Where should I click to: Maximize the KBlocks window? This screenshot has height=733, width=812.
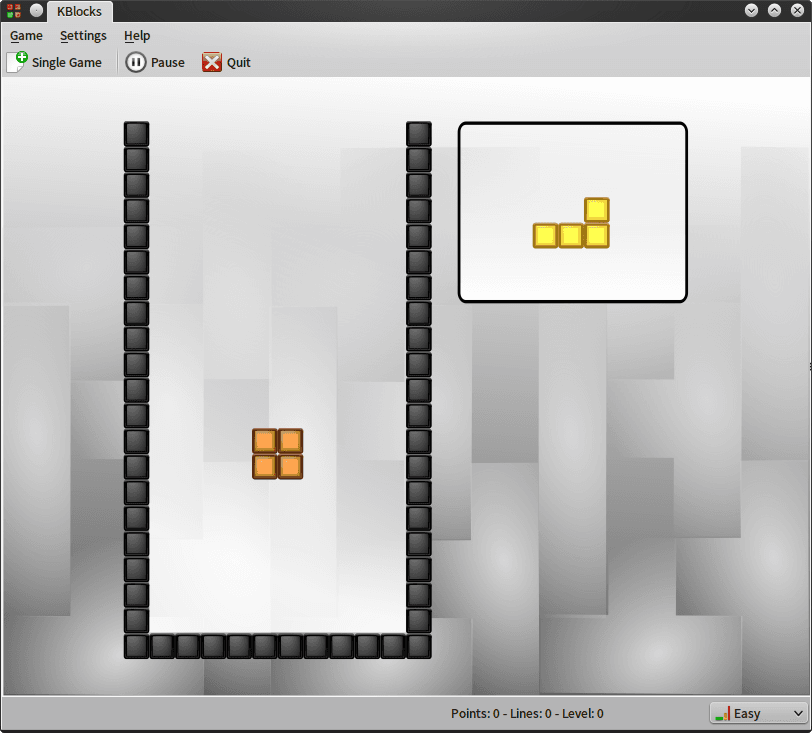tap(774, 10)
